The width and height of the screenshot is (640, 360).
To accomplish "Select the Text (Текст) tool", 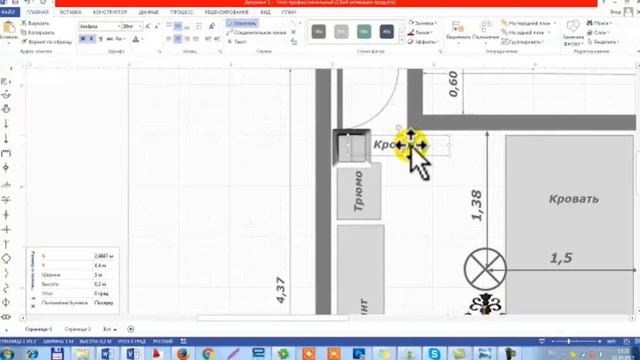I will (237, 42).
